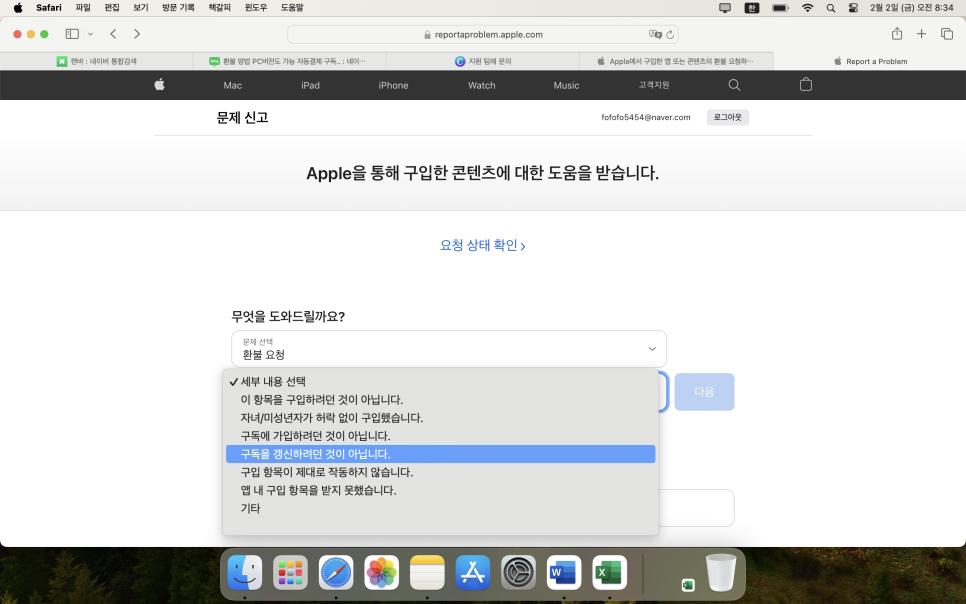Open the 보기 menu
The width and height of the screenshot is (966, 604).
(141, 8)
